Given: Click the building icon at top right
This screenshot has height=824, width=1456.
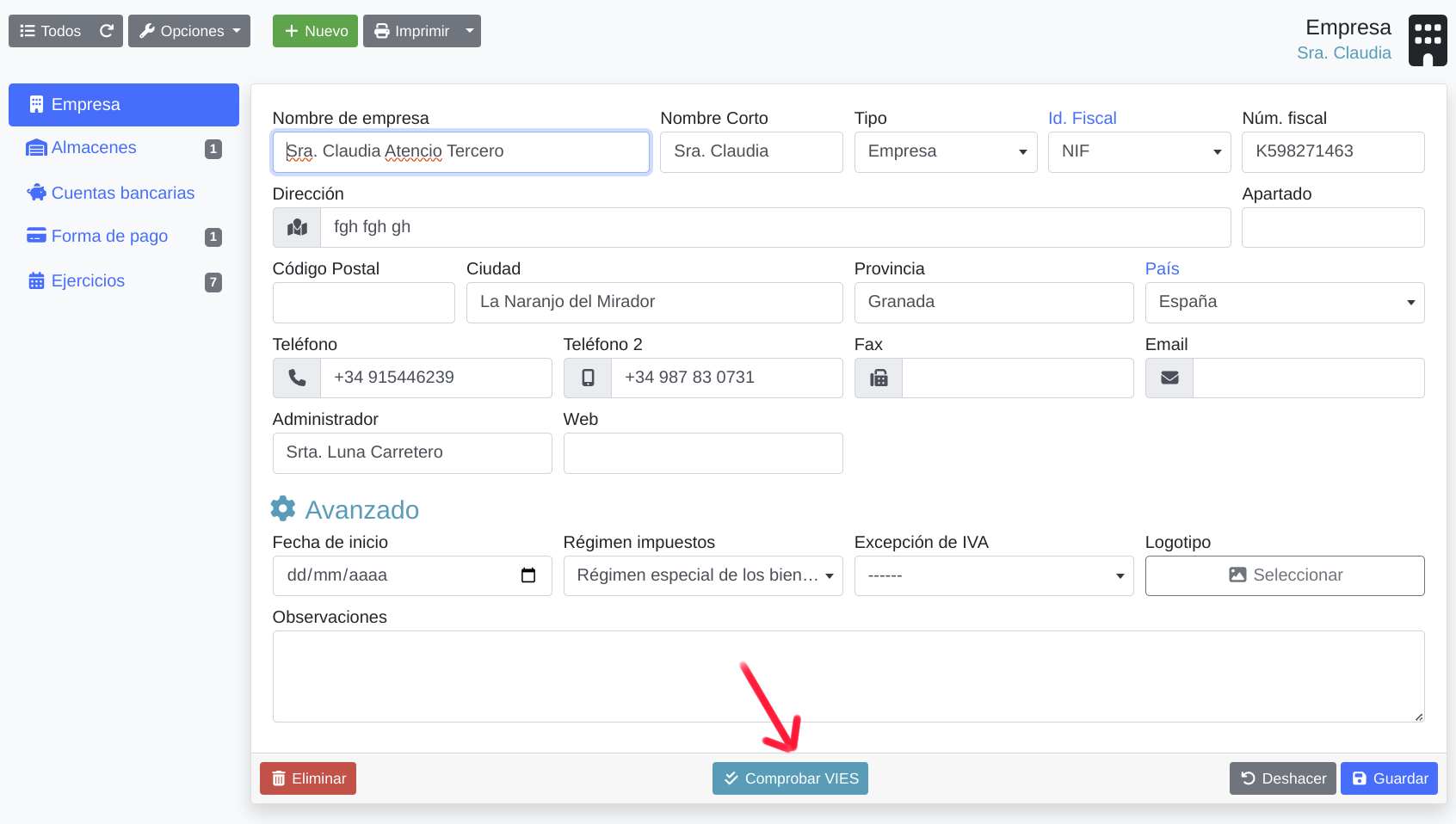Looking at the screenshot, I should pyautogui.click(x=1428, y=40).
